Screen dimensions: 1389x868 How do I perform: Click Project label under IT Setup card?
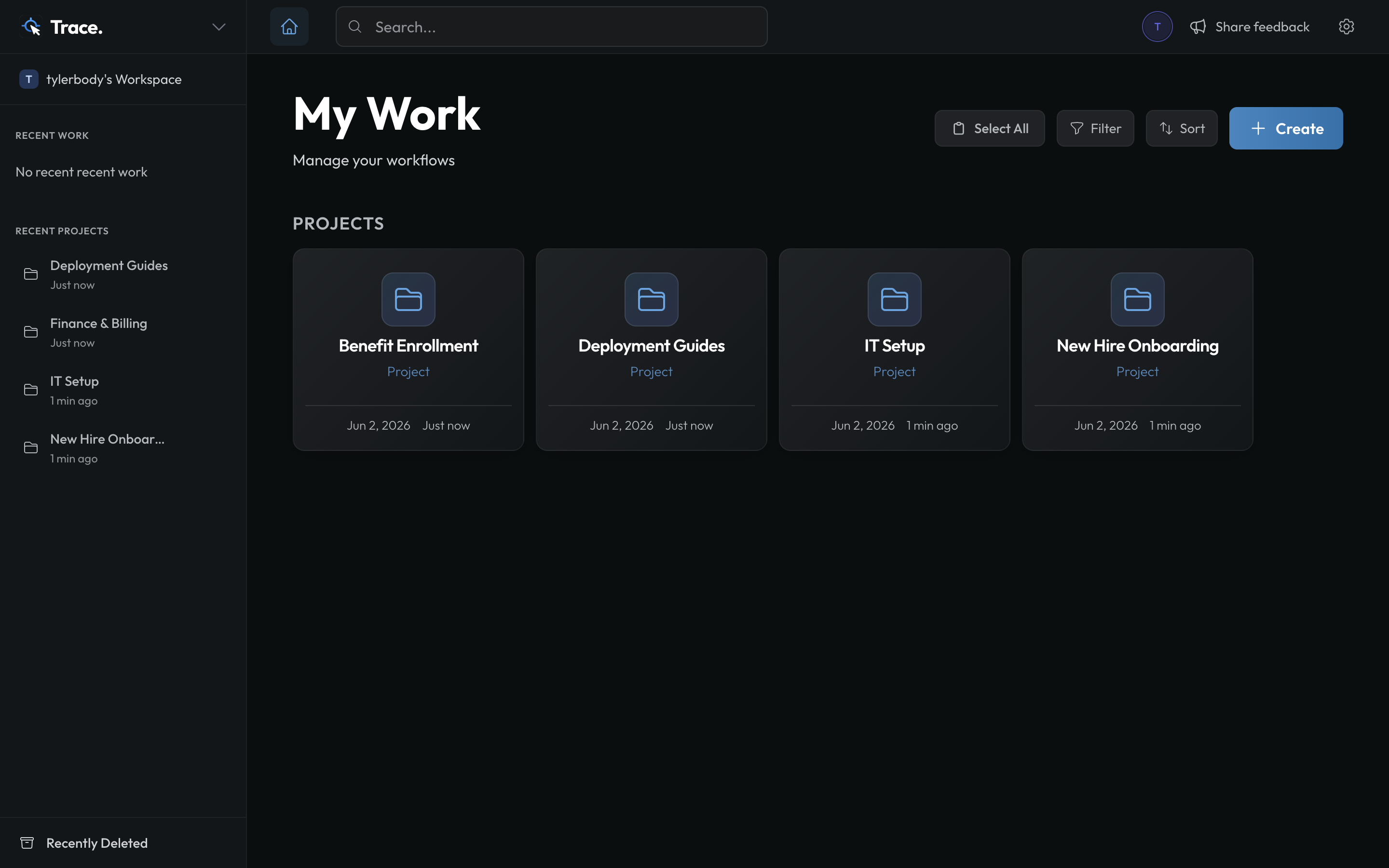894,371
